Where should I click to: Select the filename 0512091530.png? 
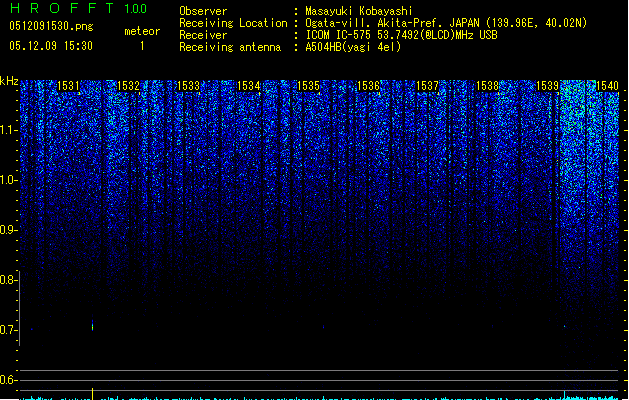pyautogui.click(x=51, y=26)
